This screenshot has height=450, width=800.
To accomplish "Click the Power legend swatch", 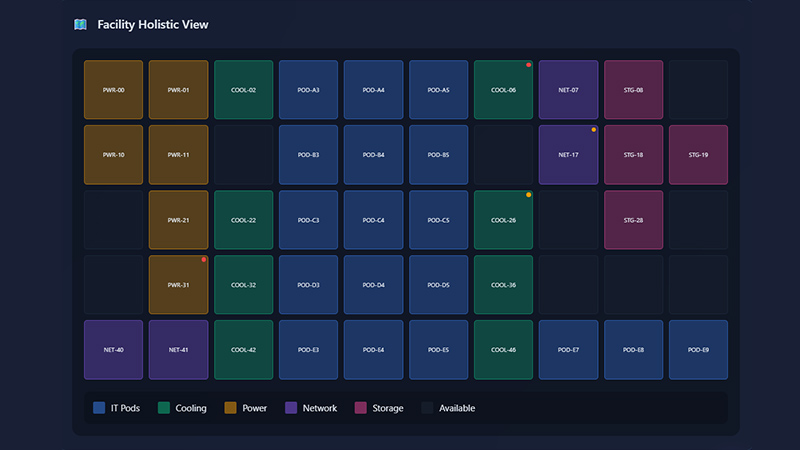I will (230, 408).
